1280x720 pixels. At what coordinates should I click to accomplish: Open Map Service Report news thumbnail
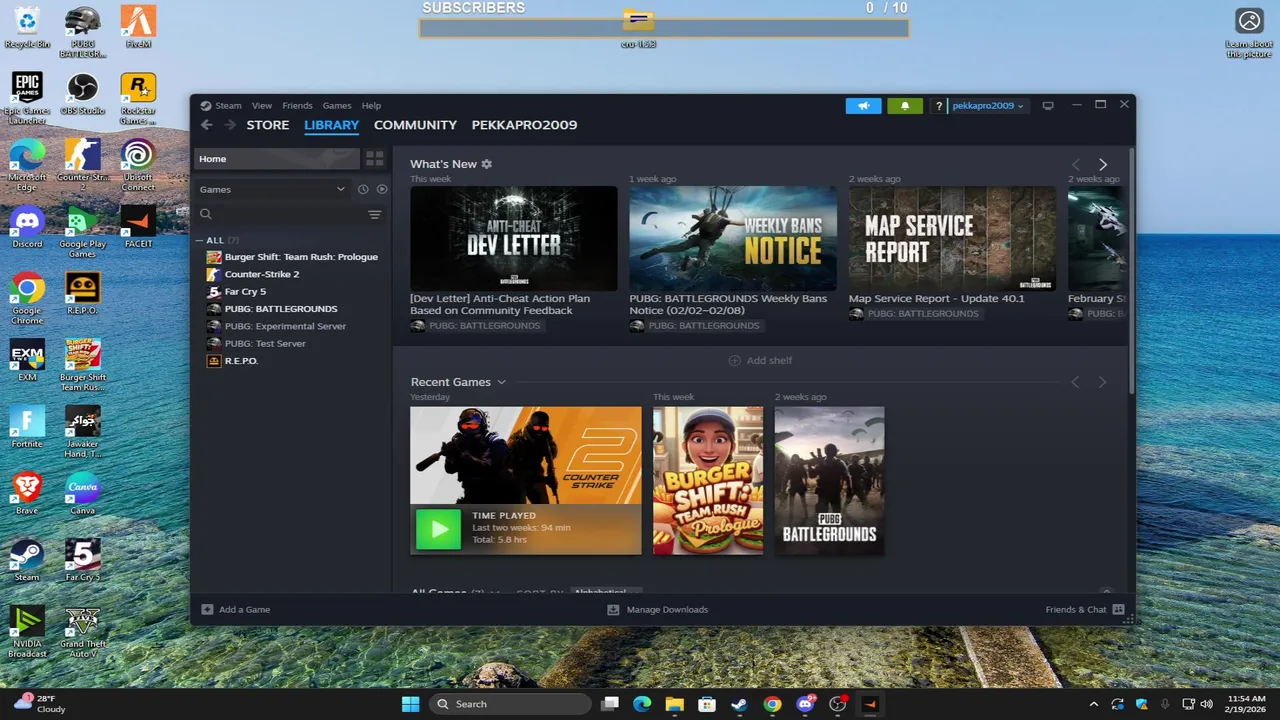(952, 238)
